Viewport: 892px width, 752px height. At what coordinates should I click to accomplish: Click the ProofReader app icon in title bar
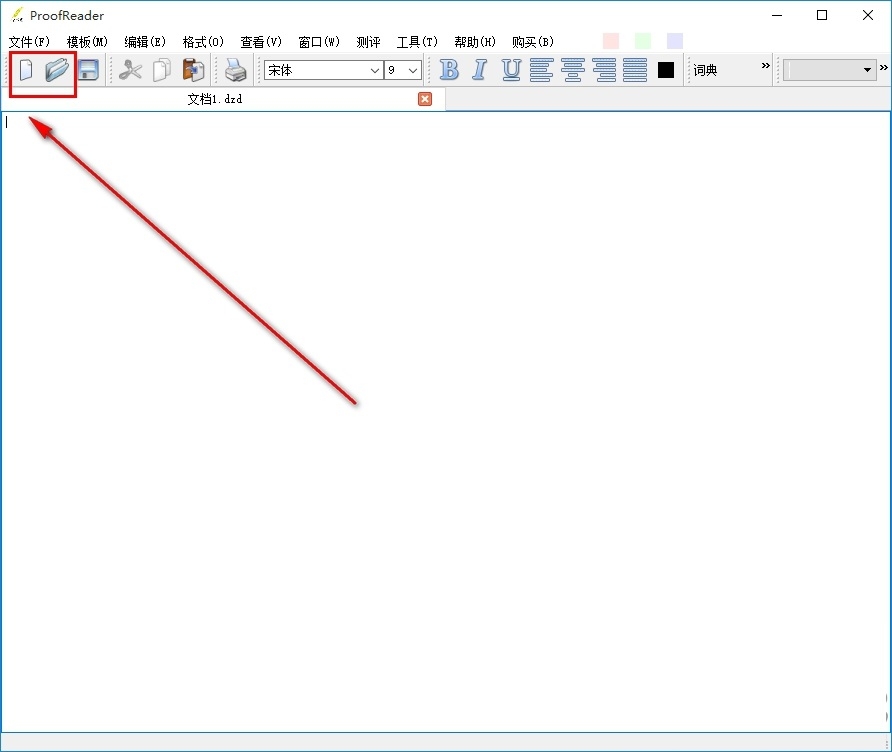click(17, 15)
